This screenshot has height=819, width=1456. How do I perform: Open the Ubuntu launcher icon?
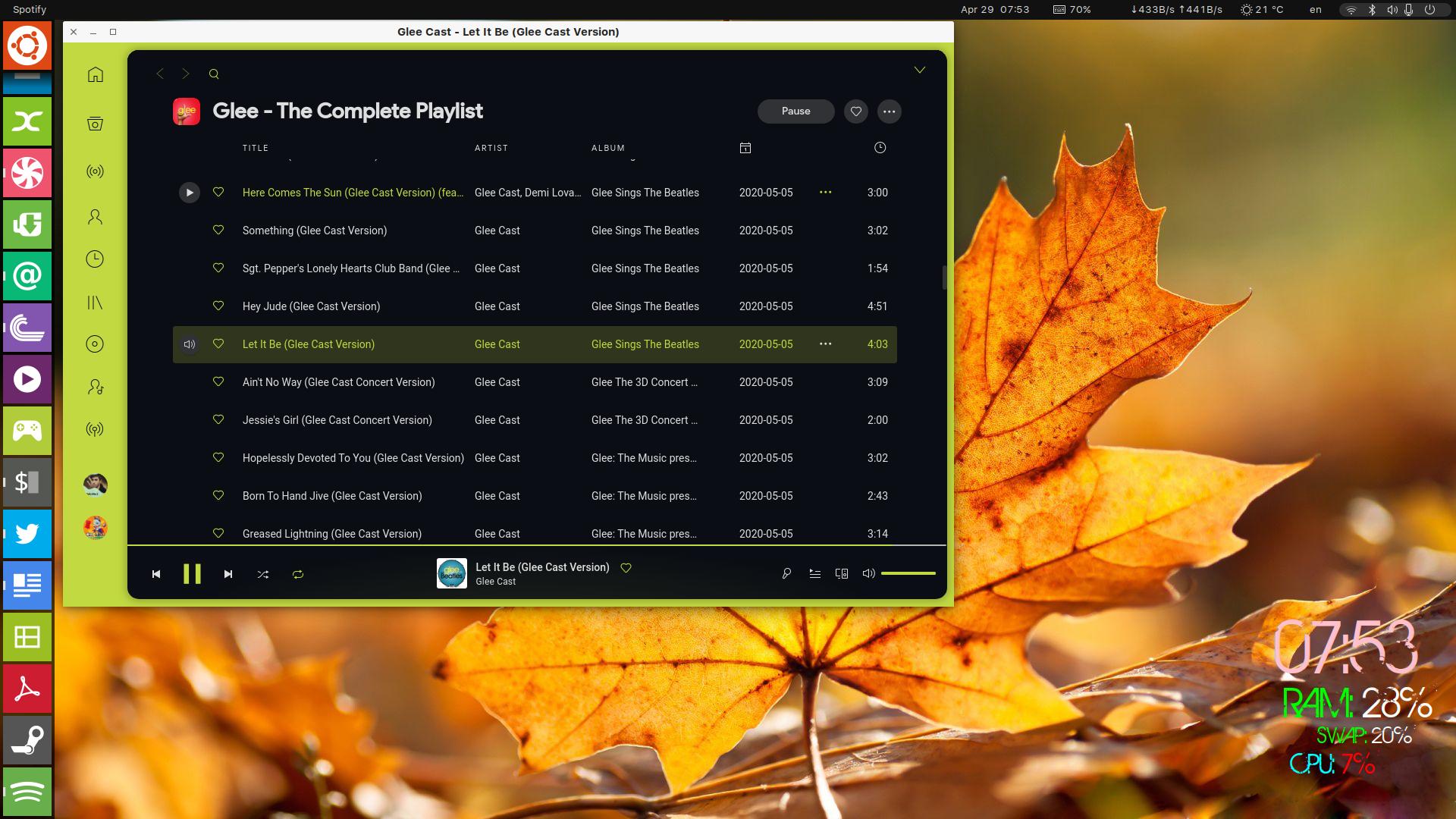27,45
